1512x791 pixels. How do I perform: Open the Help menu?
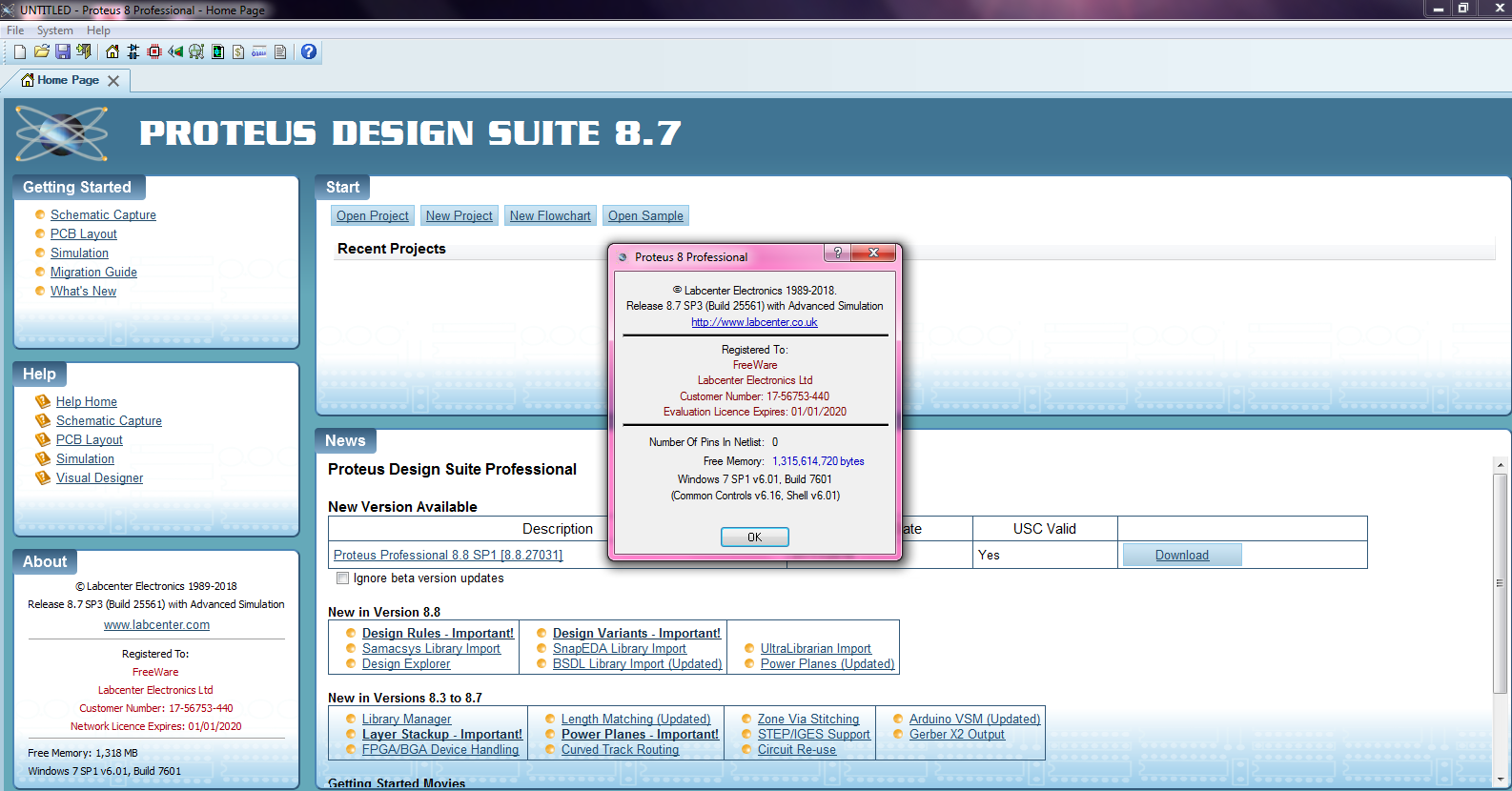(98, 30)
